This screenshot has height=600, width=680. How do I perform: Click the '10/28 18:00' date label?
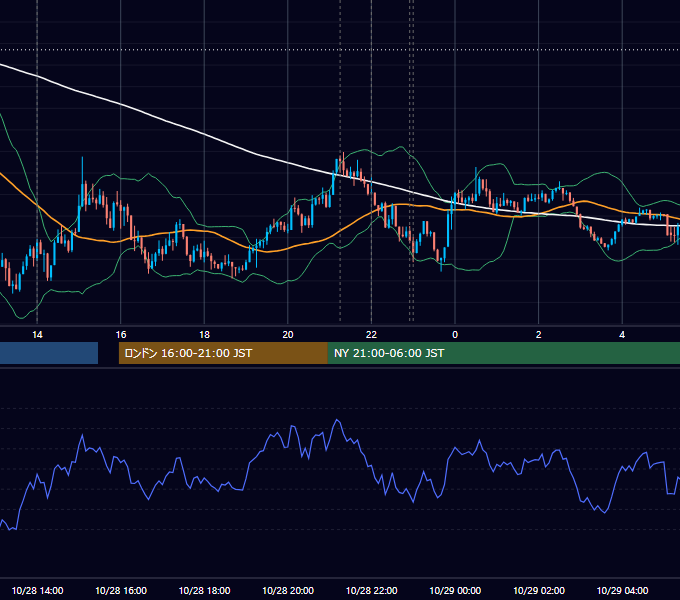(204, 591)
